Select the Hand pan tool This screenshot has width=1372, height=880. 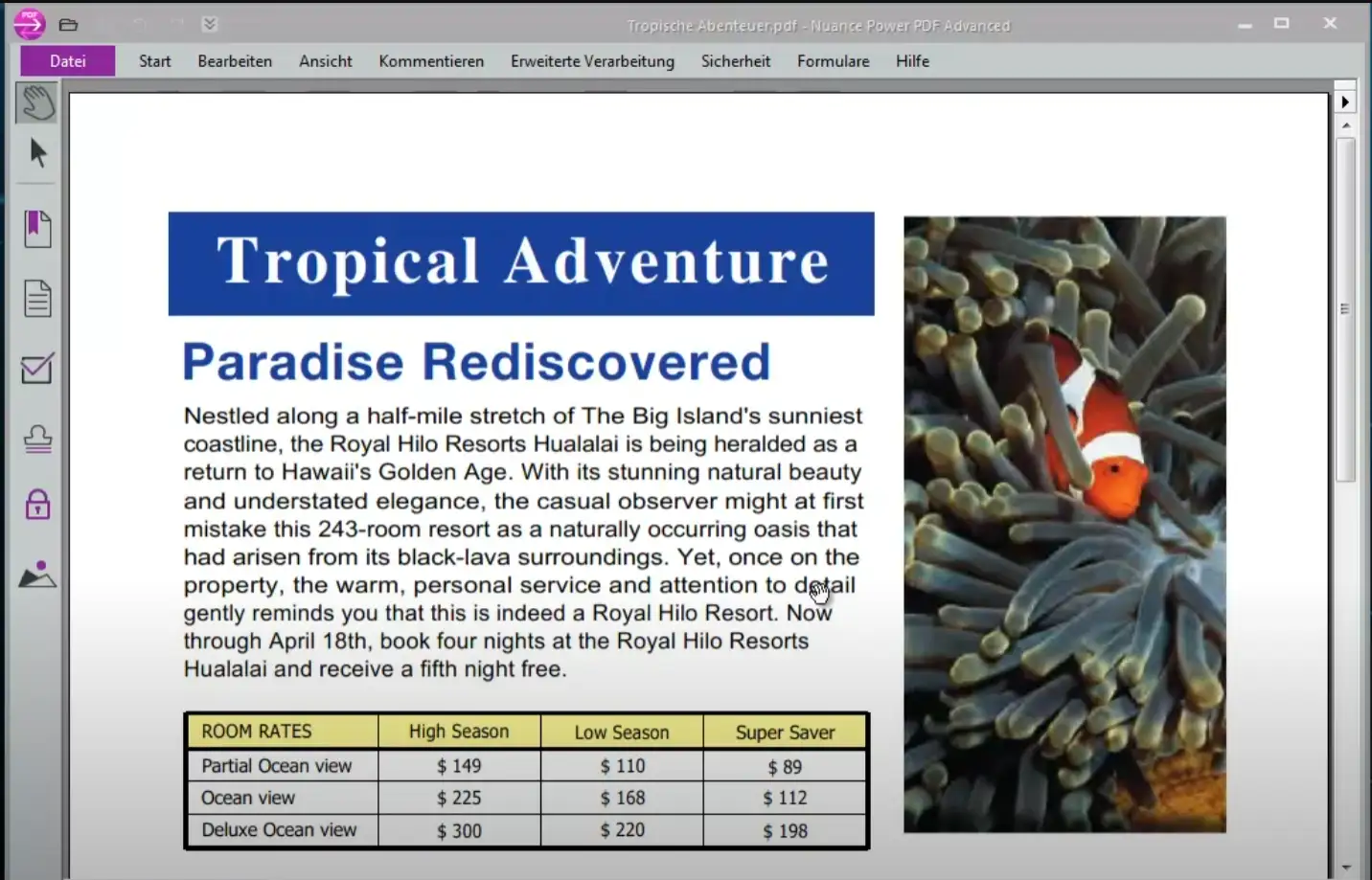(37, 102)
